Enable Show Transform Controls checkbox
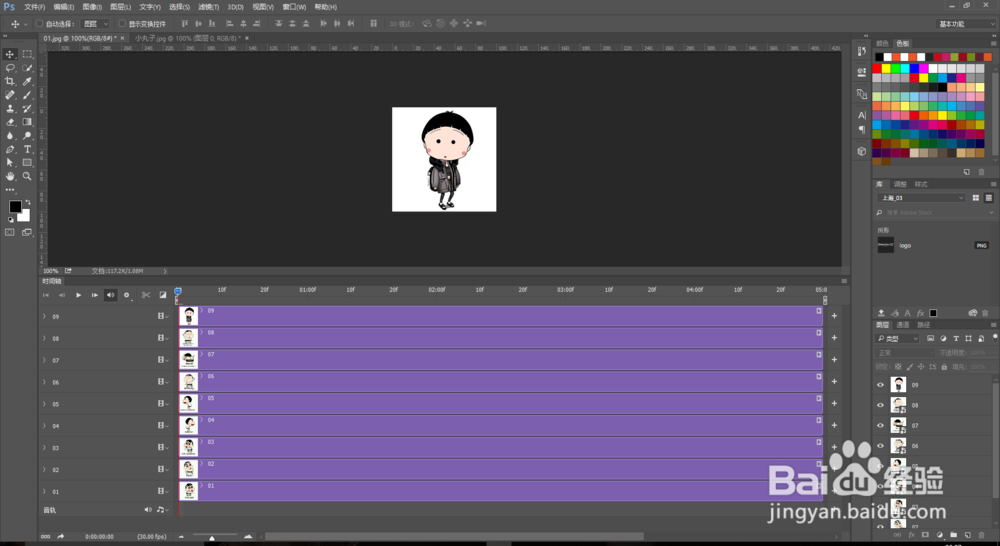 coord(122,24)
